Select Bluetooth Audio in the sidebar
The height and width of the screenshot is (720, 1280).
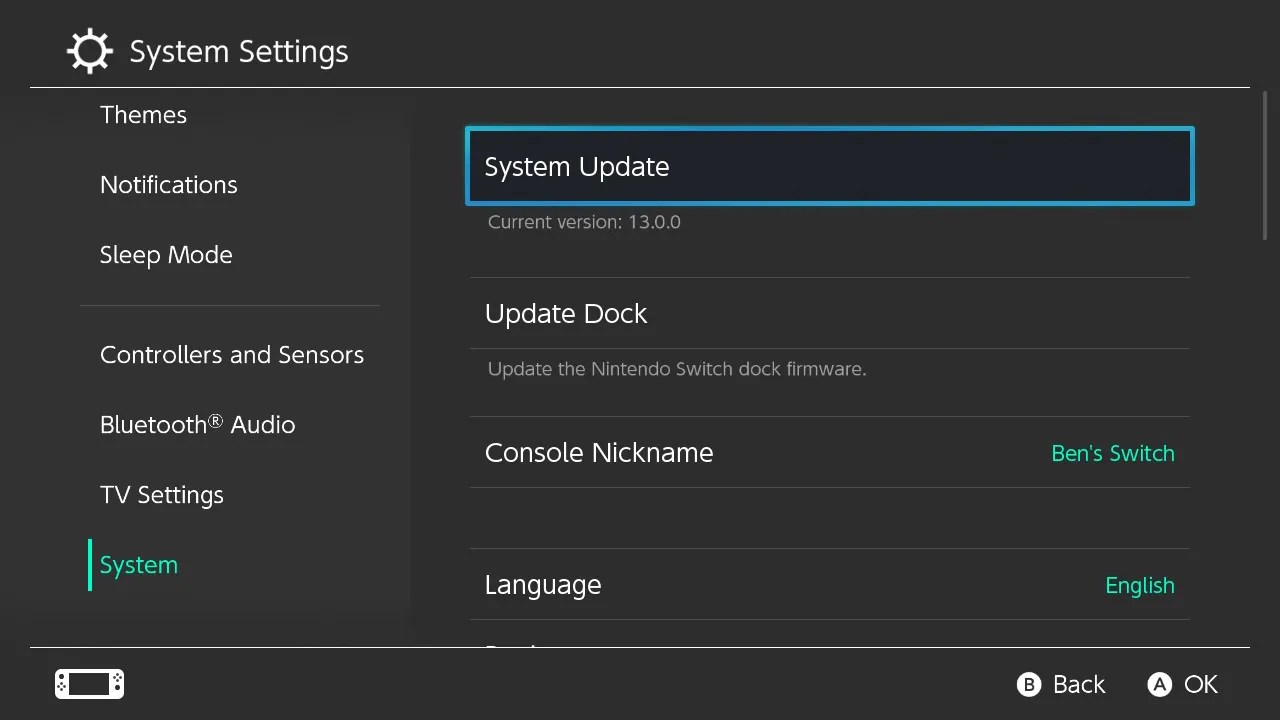coord(197,424)
